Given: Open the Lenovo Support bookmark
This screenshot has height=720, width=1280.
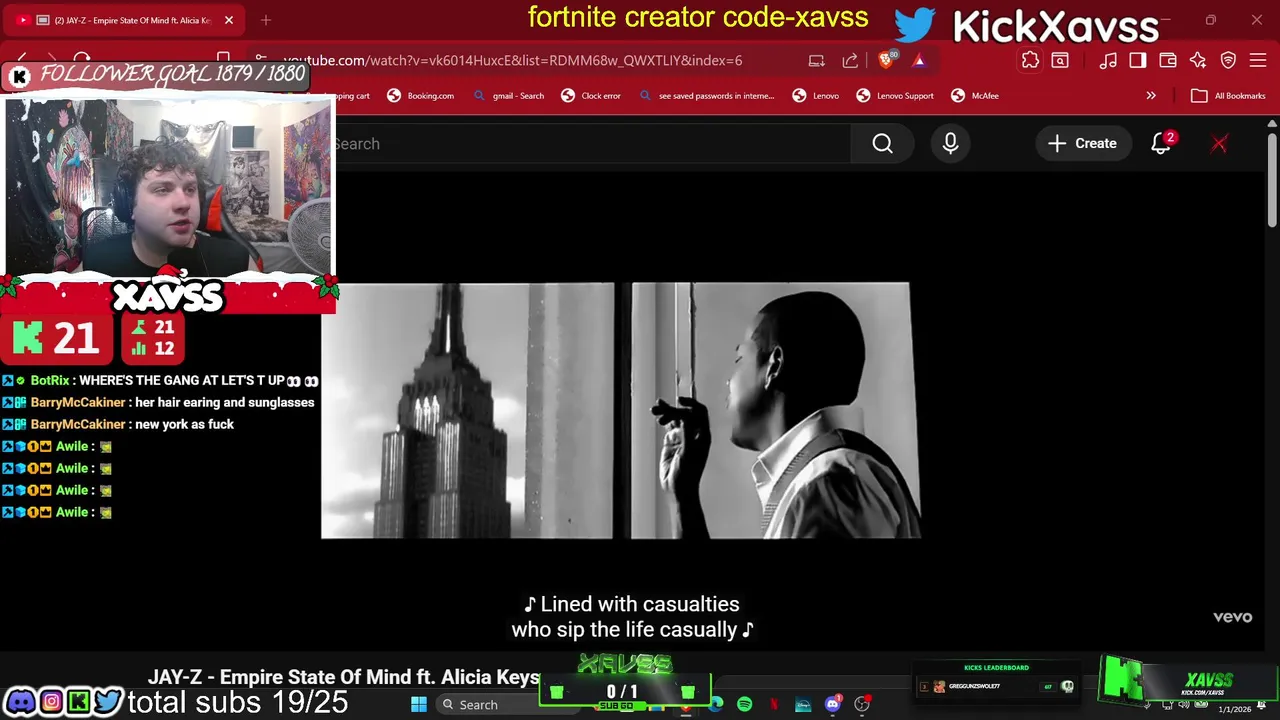Looking at the screenshot, I should (895, 96).
